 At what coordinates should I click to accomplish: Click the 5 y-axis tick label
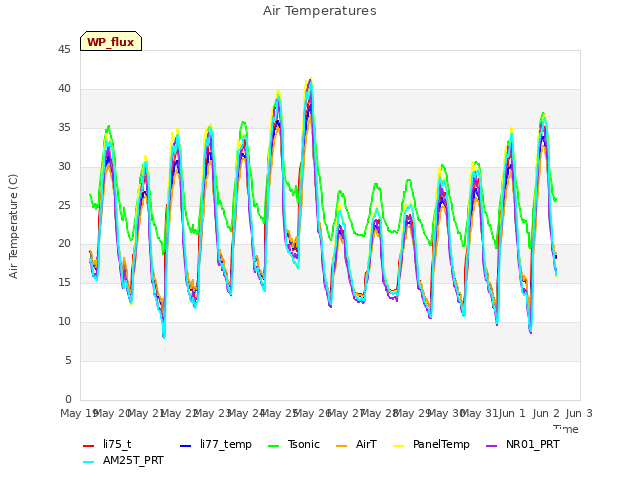(68, 360)
